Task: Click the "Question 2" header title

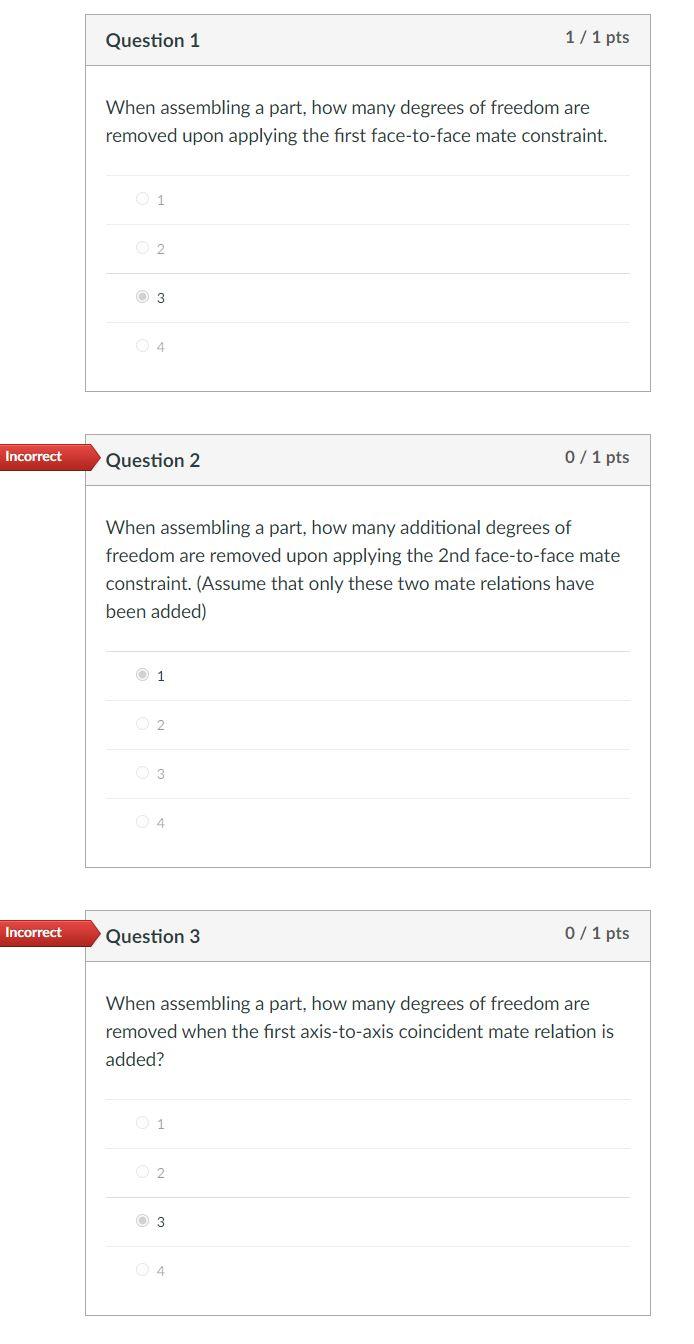Action: [152, 460]
